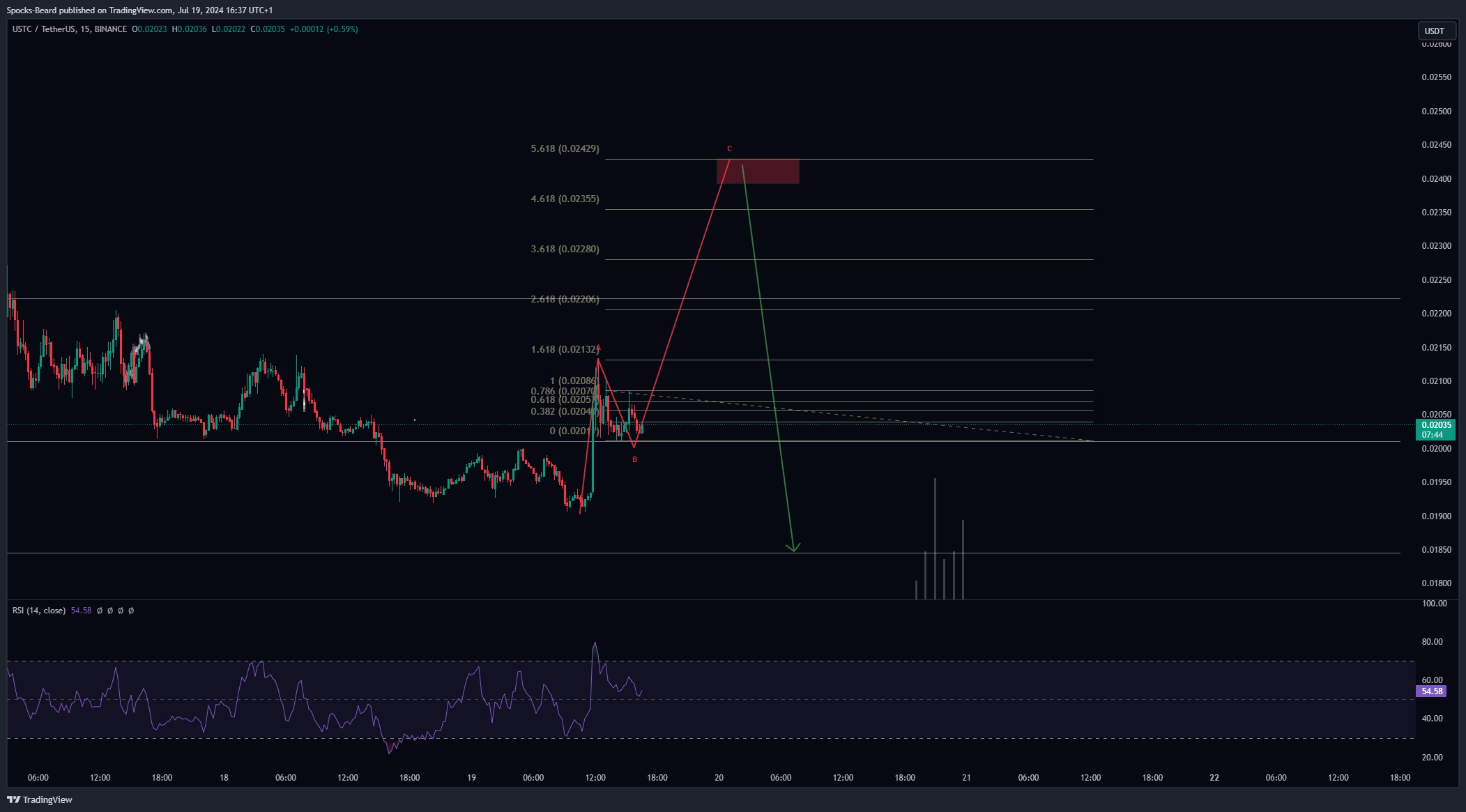
Task: Click the 0.02150 price axis label
Action: (x=1436, y=348)
